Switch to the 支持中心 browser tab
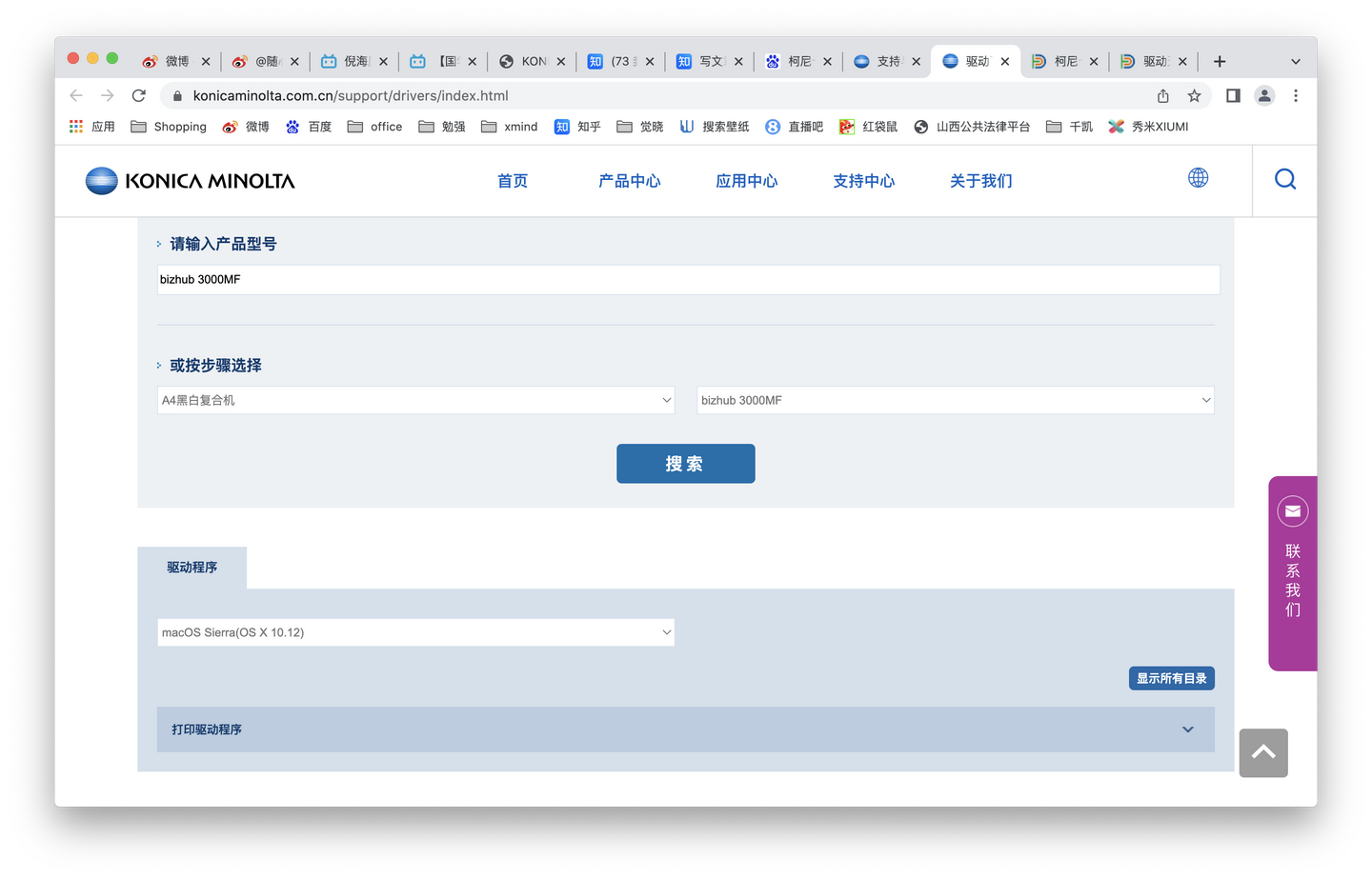 coord(886,60)
